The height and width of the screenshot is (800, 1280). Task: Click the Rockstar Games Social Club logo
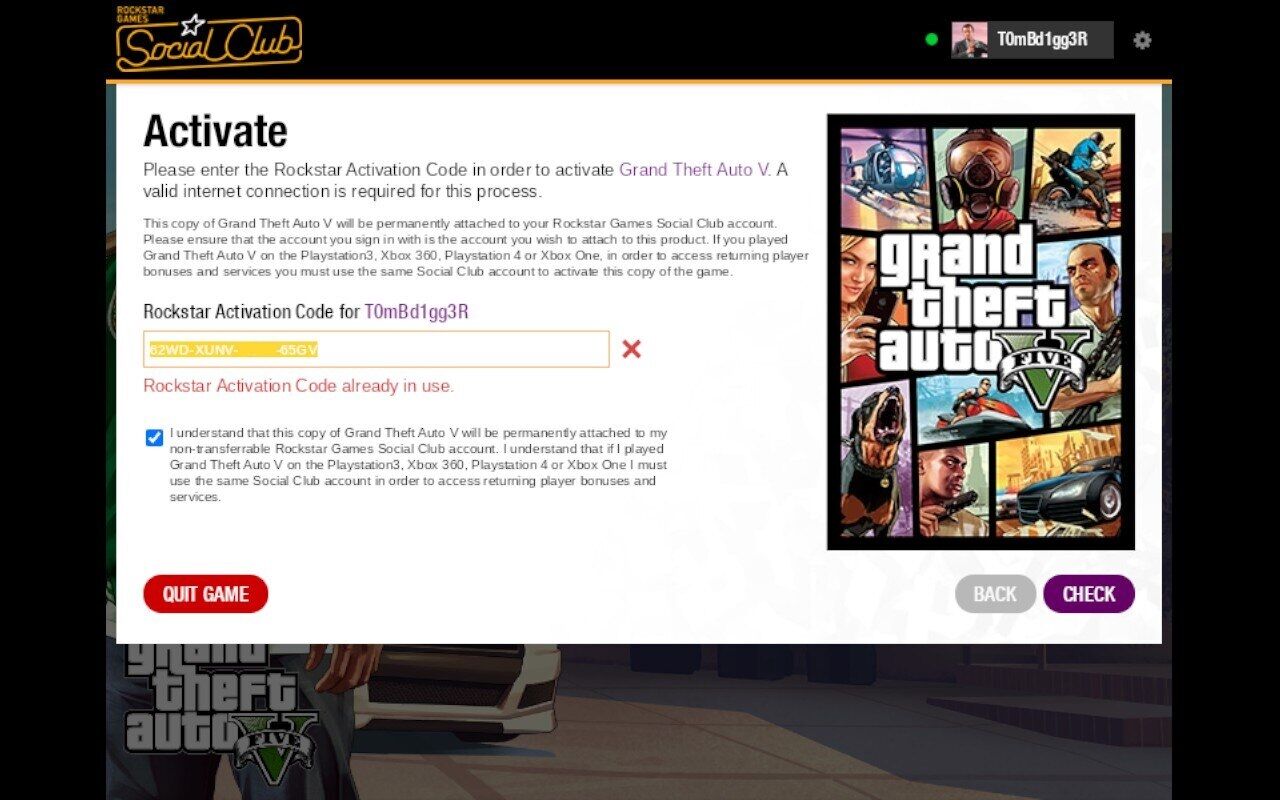coord(208,38)
